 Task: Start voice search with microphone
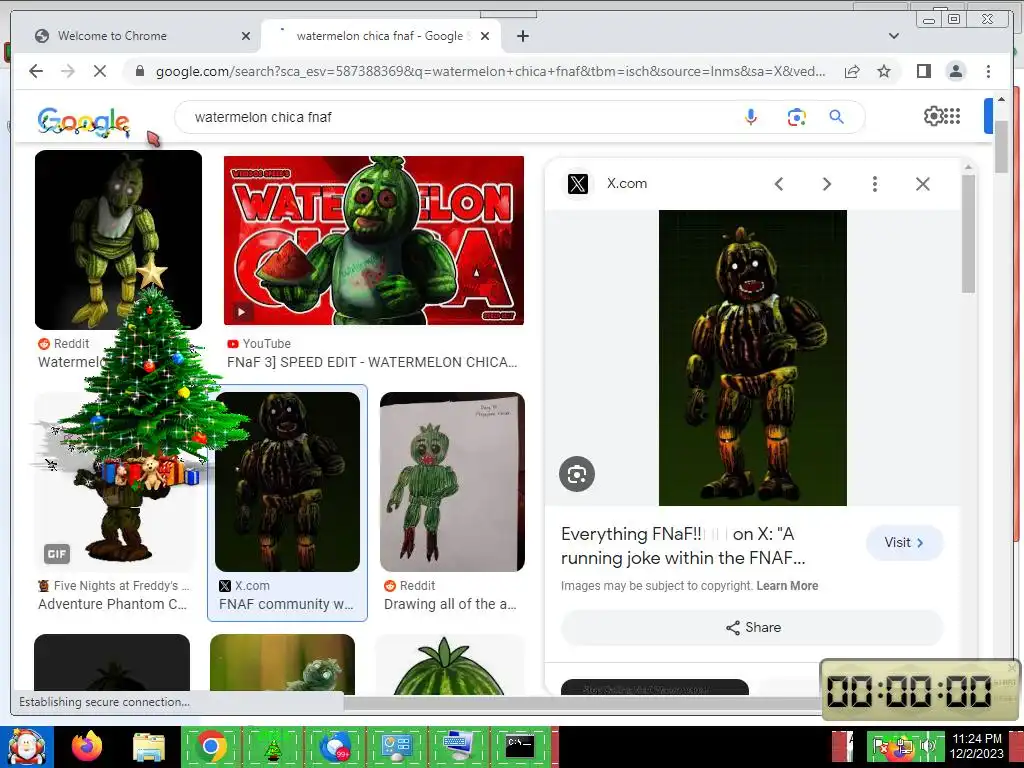[751, 117]
